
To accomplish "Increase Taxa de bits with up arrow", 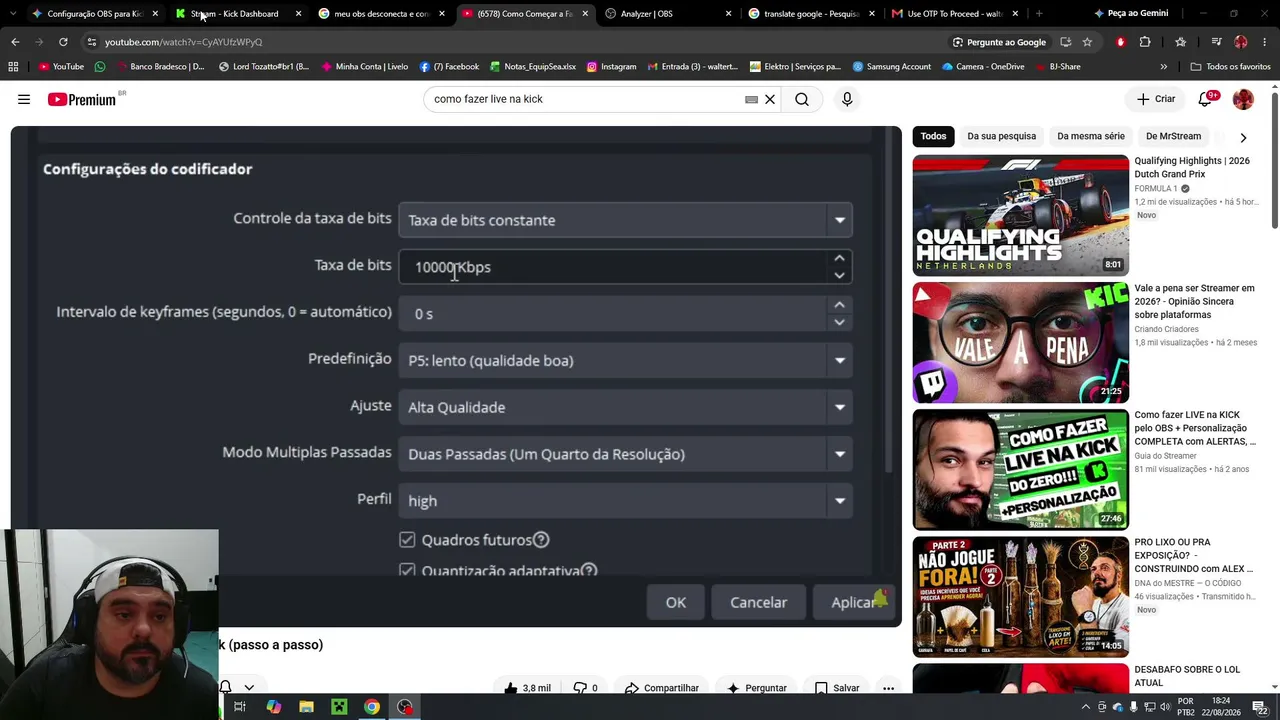I will click(839, 259).
